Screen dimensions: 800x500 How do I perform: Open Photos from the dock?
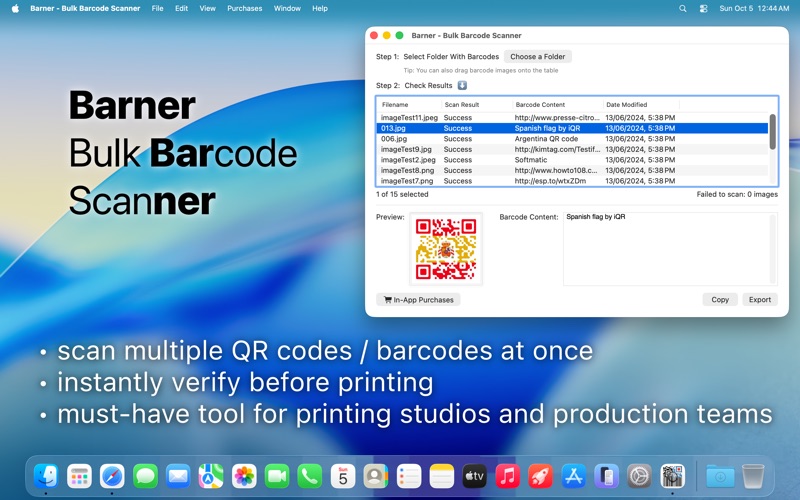(x=244, y=477)
